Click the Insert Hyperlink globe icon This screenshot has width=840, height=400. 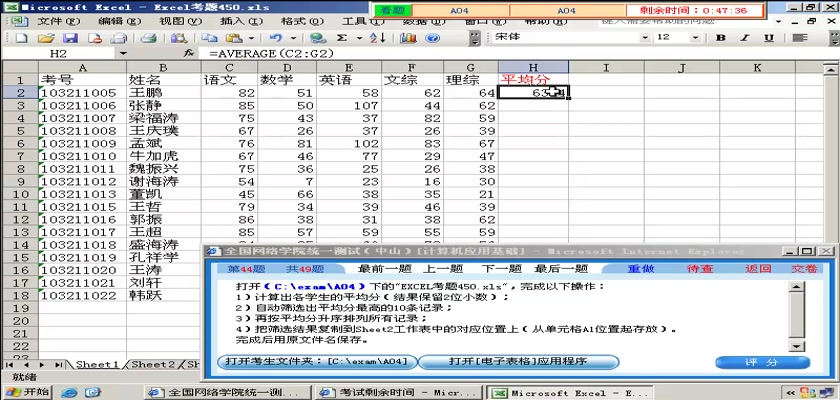point(318,38)
